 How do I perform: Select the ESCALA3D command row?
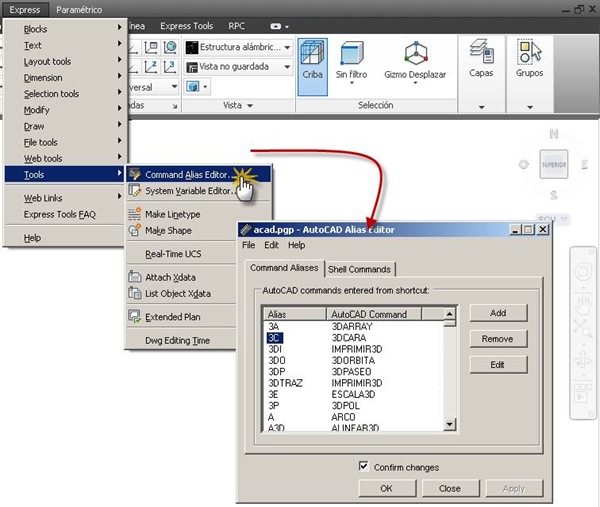pyautogui.click(x=354, y=395)
